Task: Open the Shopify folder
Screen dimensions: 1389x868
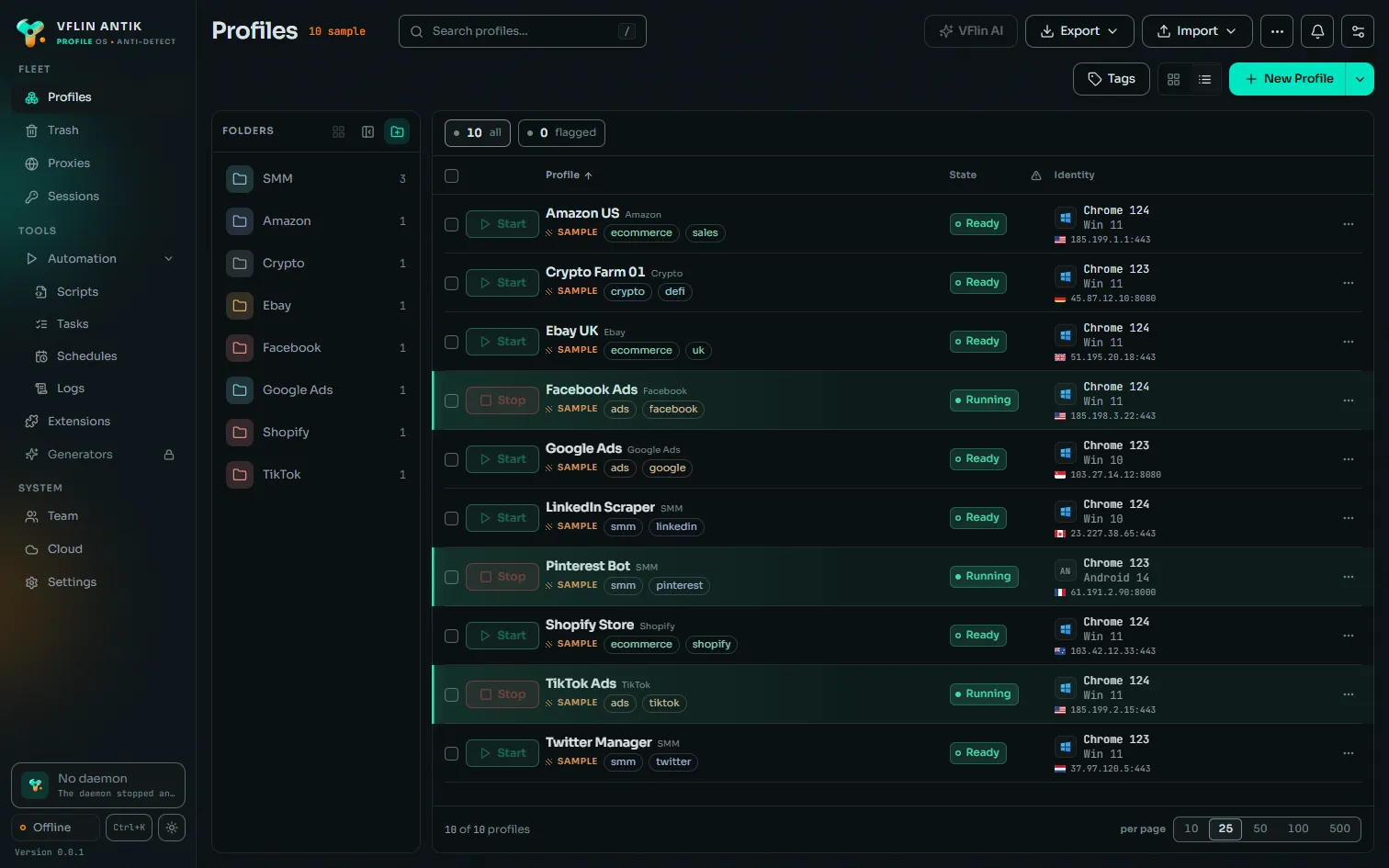Action: coord(316,433)
